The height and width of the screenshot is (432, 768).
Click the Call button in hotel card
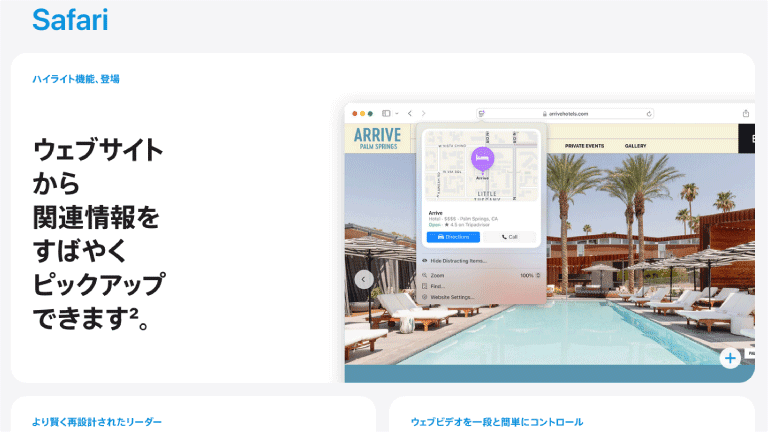tap(509, 237)
